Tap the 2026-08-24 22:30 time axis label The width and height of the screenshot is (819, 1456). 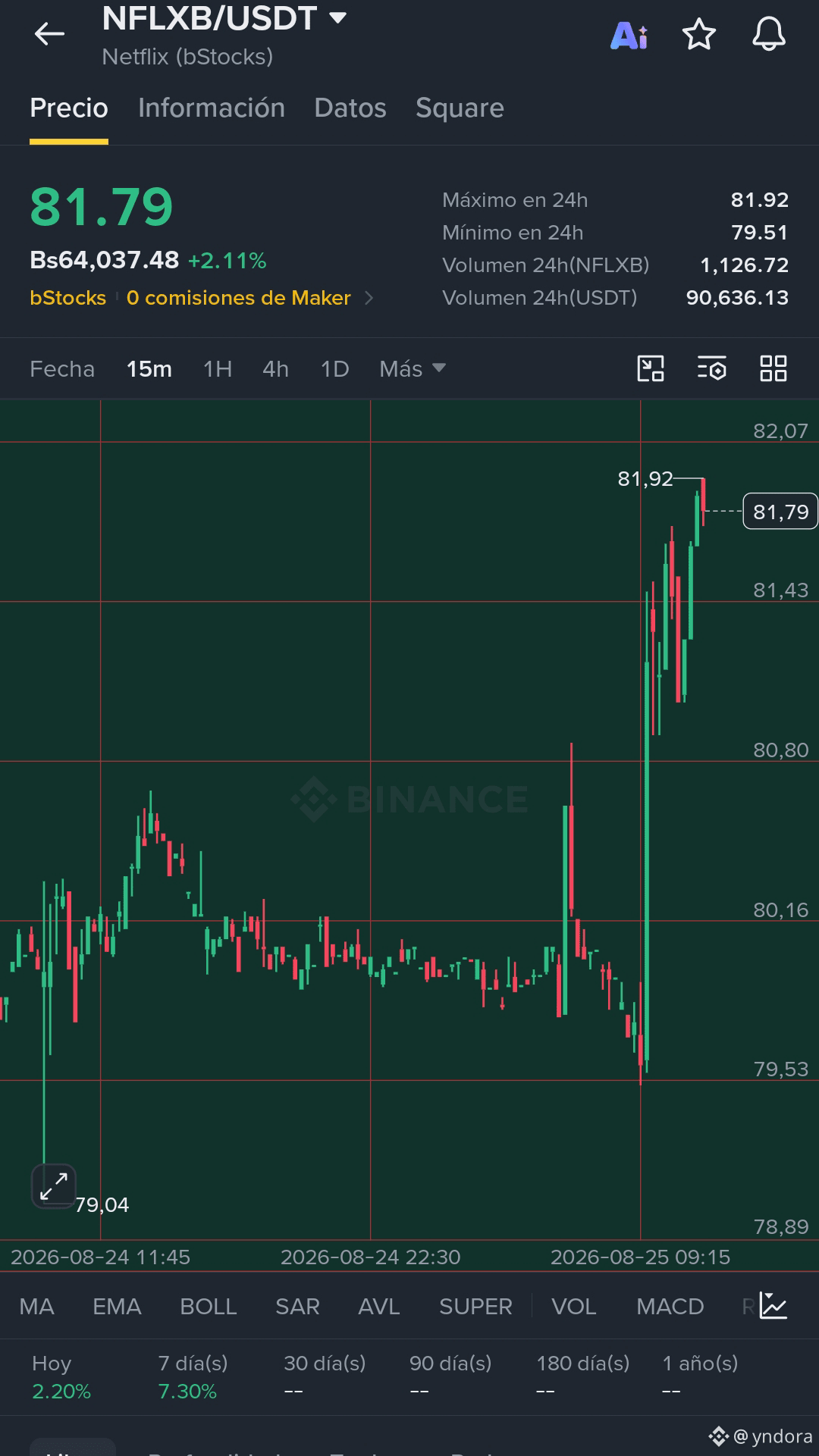point(371,1257)
